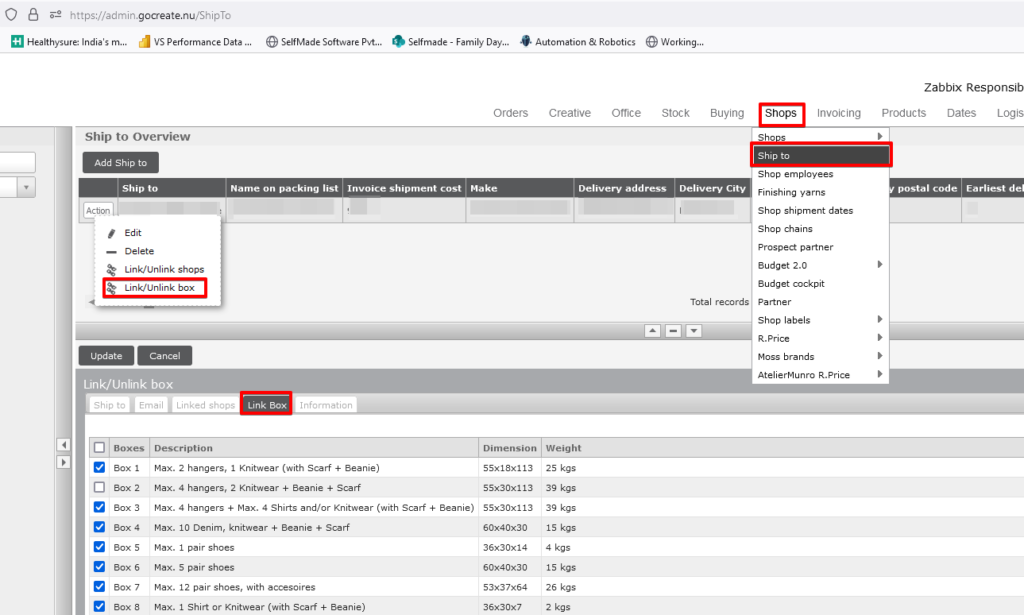Click the splitter's middle minus icon
1024x615 pixels.
673,331
